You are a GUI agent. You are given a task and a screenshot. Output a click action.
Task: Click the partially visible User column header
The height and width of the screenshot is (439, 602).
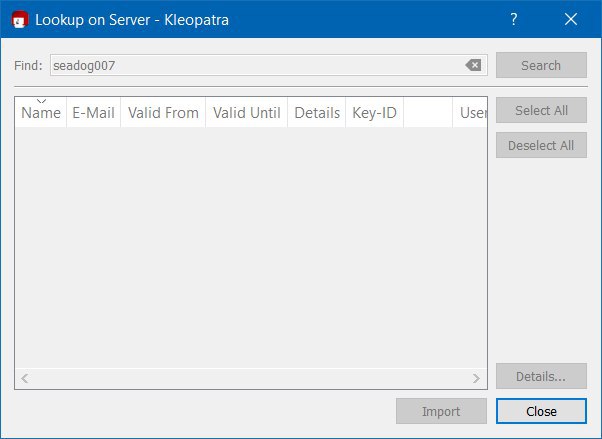click(x=470, y=113)
